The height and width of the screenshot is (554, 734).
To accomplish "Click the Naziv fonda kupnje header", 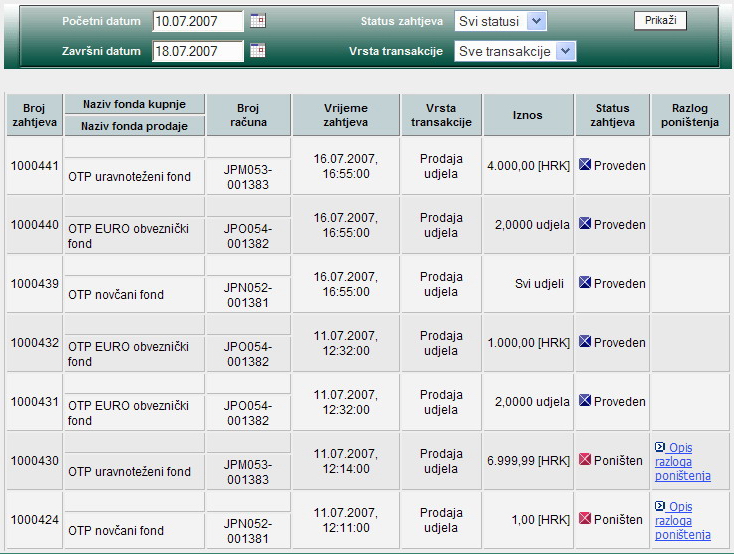I will 134,104.
